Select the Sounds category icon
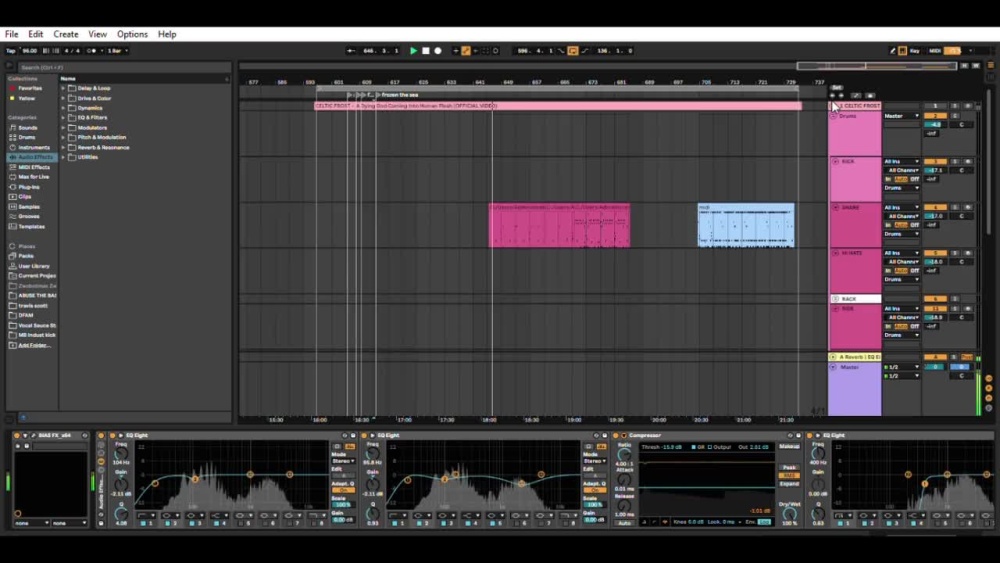The height and width of the screenshot is (563, 1000). pos(13,128)
